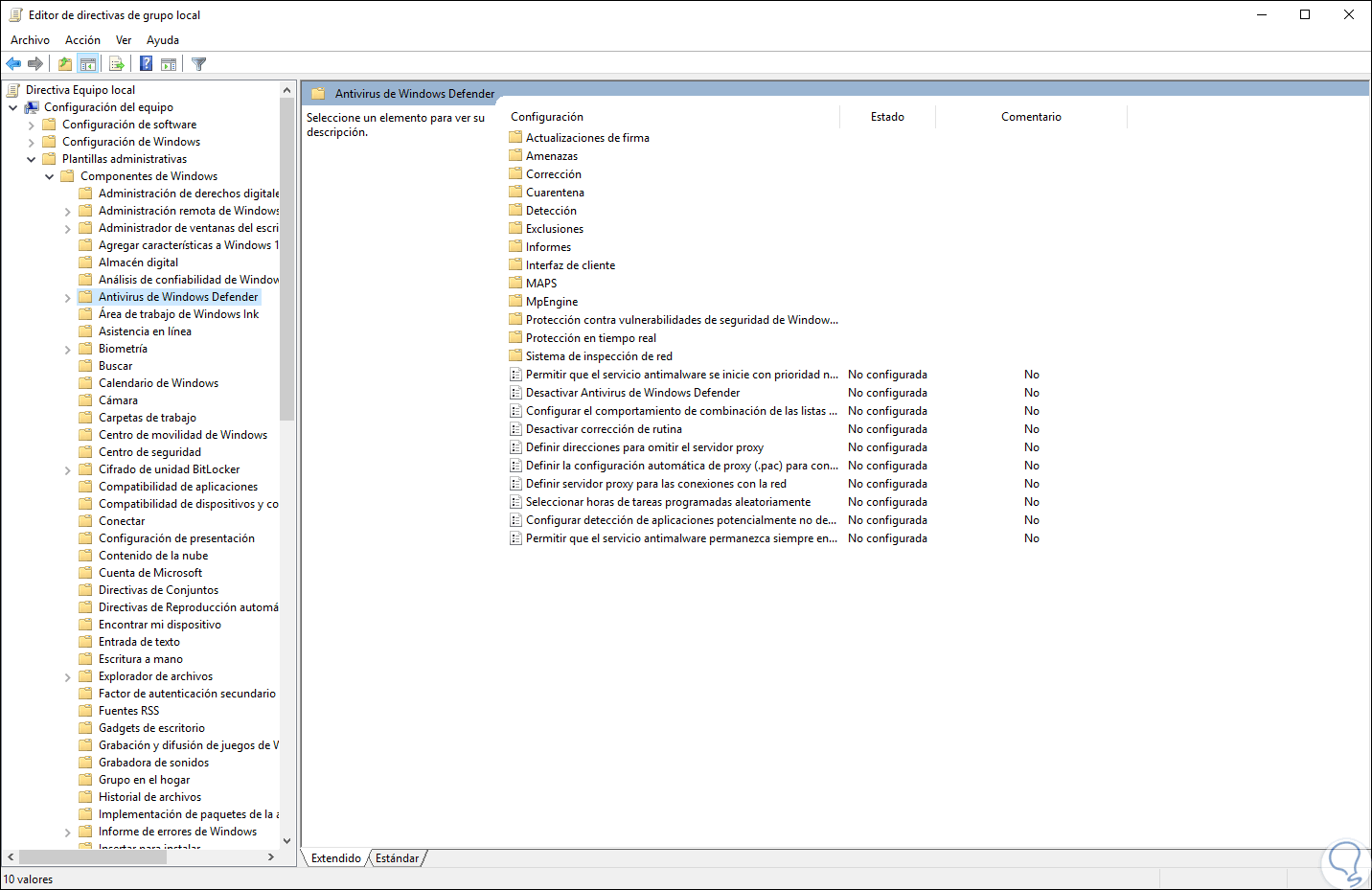The image size is (1372, 890).
Task: Select Almacén digital in the tree
Action: 138,262
